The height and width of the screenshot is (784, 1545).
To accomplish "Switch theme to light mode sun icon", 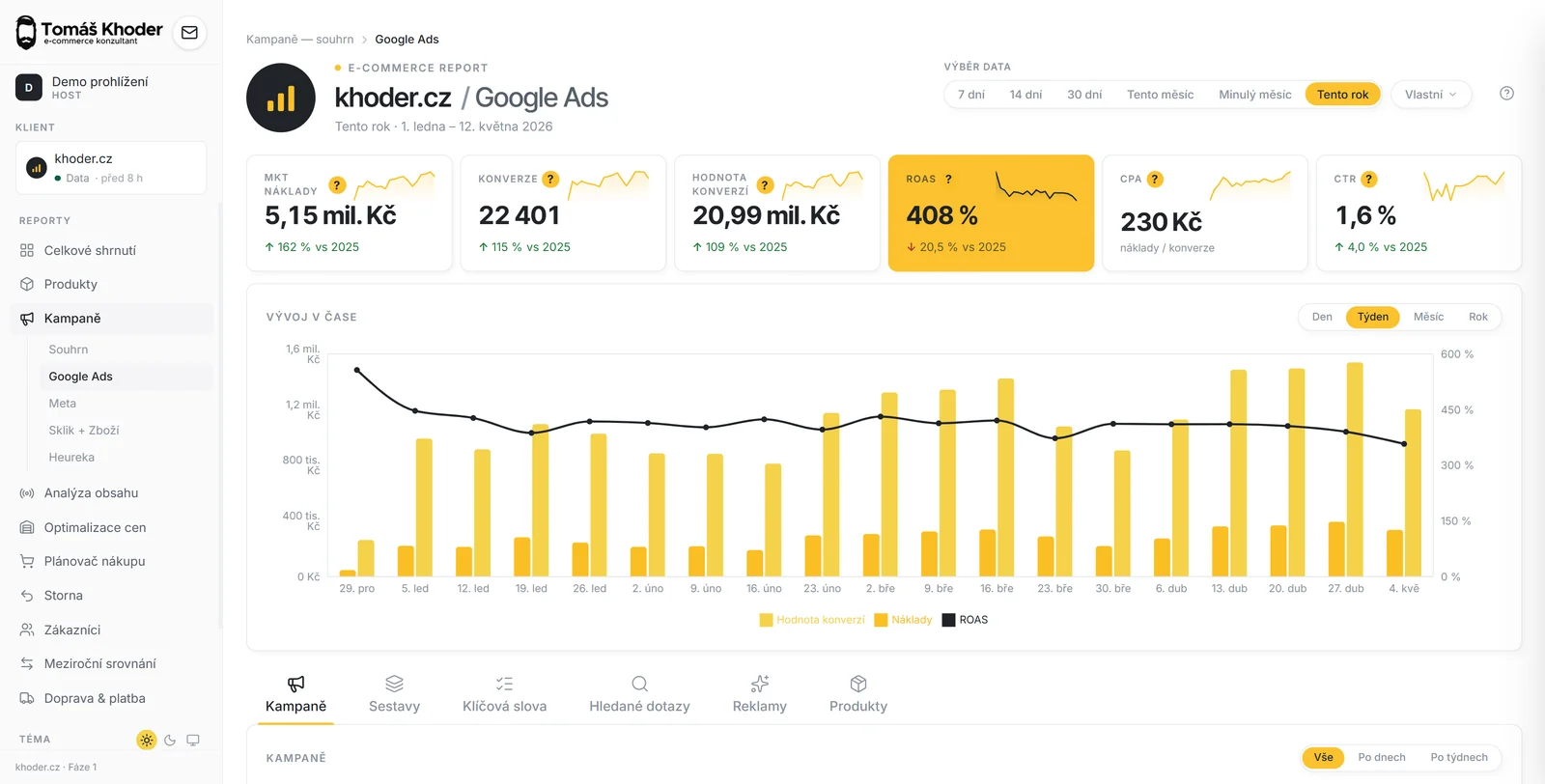I will tap(147, 741).
